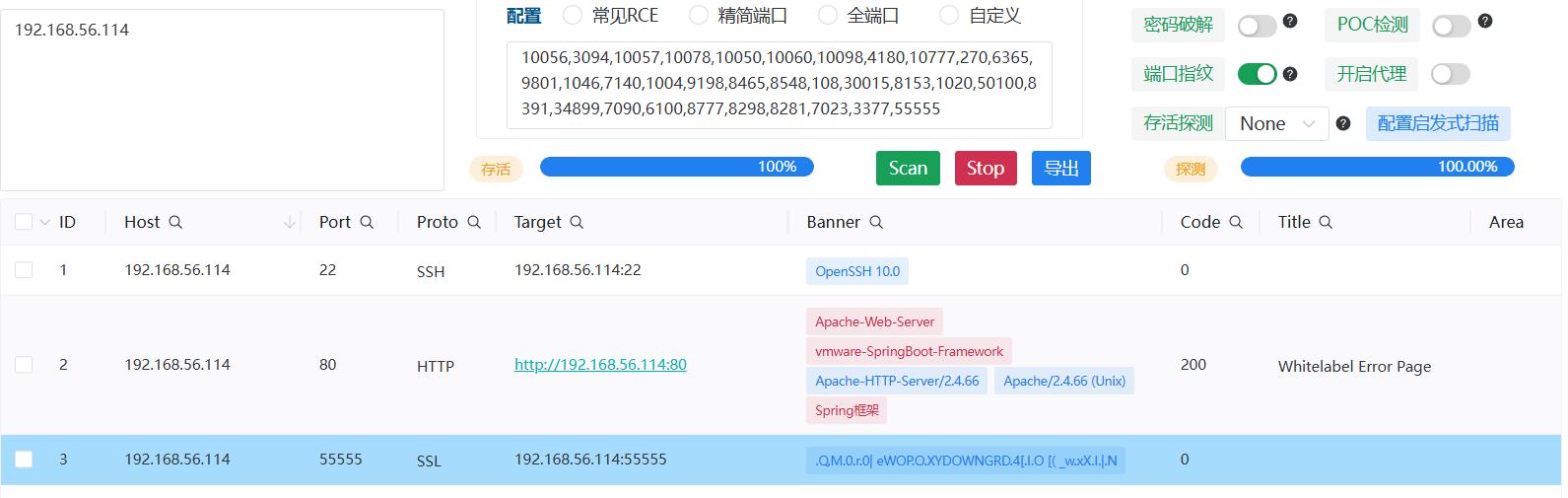Click the help icon next to 存活探测 dropdown
Image resolution: width=1568 pixels, height=498 pixels.
click(1343, 123)
